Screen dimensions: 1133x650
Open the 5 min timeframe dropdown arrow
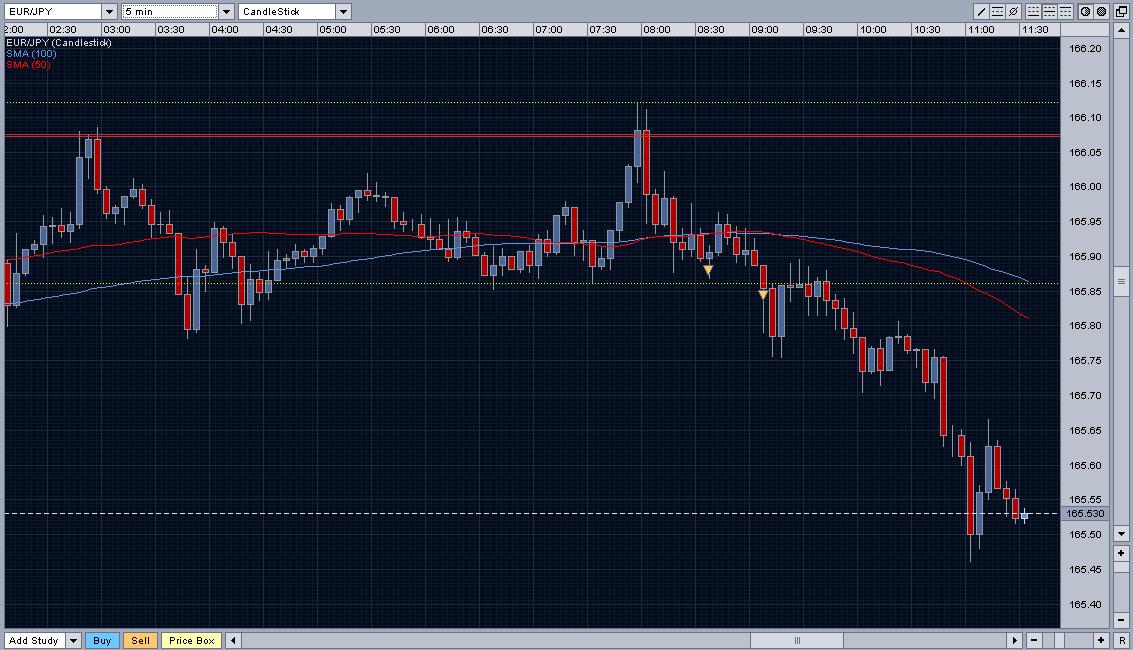[x=227, y=12]
